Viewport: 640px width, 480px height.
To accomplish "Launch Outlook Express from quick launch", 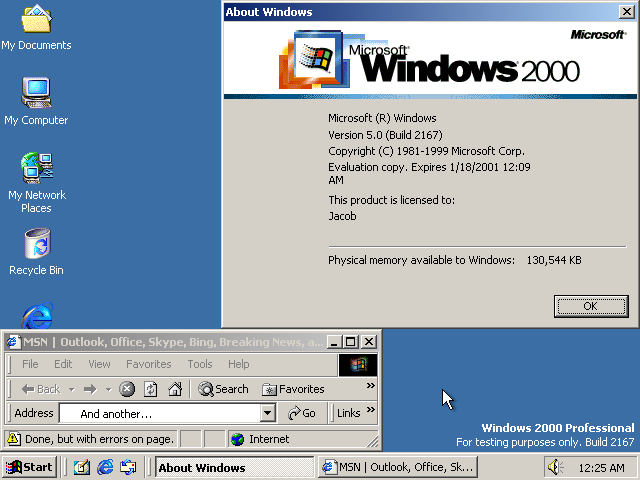I will 128,467.
